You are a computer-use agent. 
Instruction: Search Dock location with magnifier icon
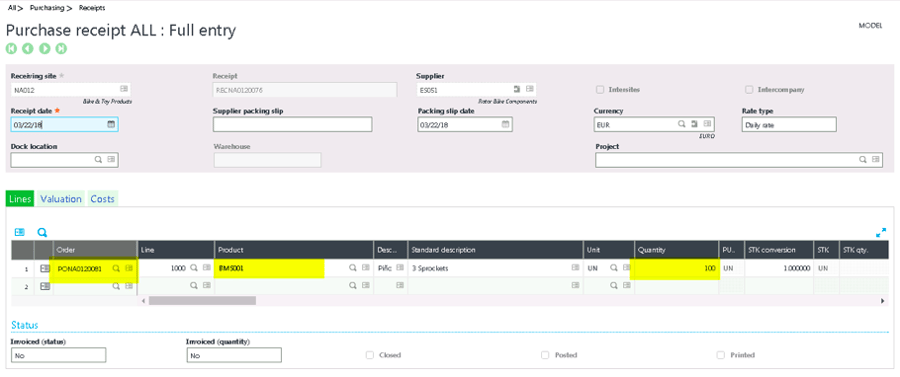click(x=98, y=160)
